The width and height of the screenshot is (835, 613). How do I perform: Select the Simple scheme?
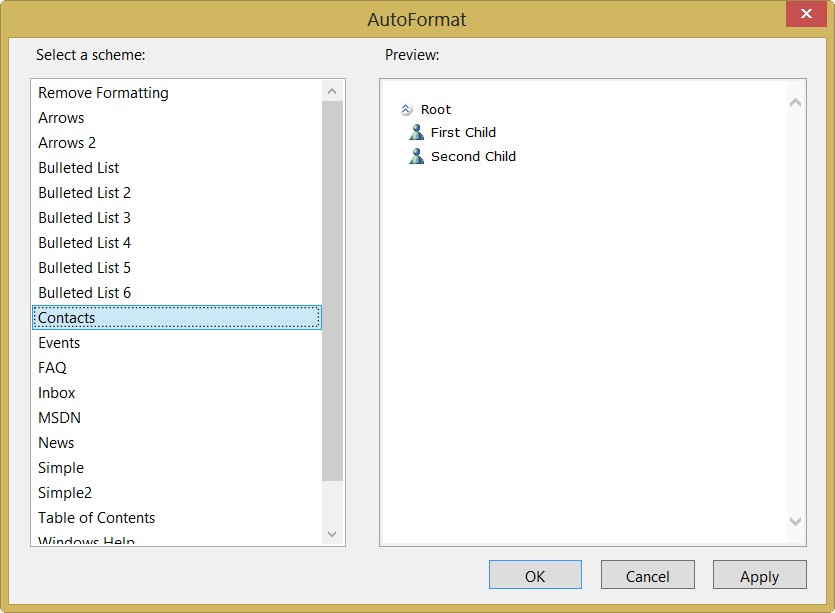click(177, 468)
